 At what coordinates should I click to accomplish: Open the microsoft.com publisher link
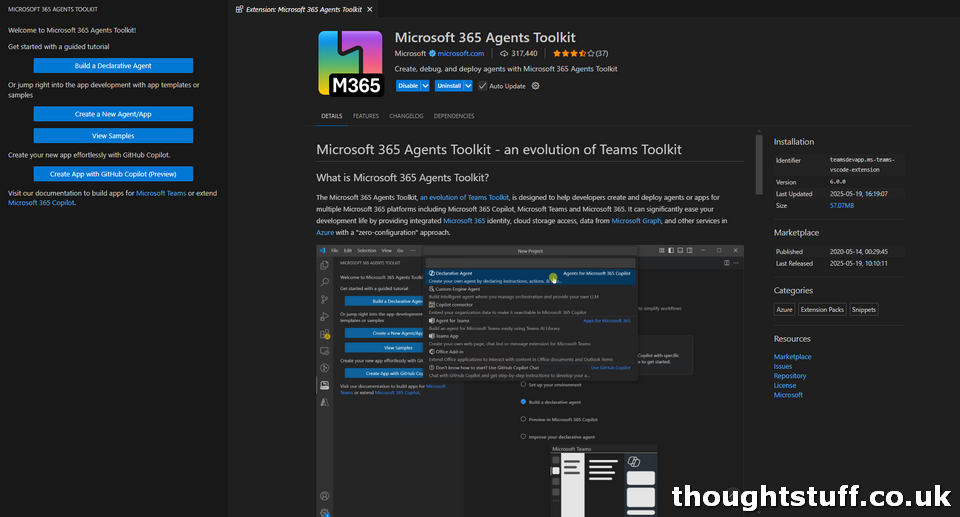[x=460, y=53]
